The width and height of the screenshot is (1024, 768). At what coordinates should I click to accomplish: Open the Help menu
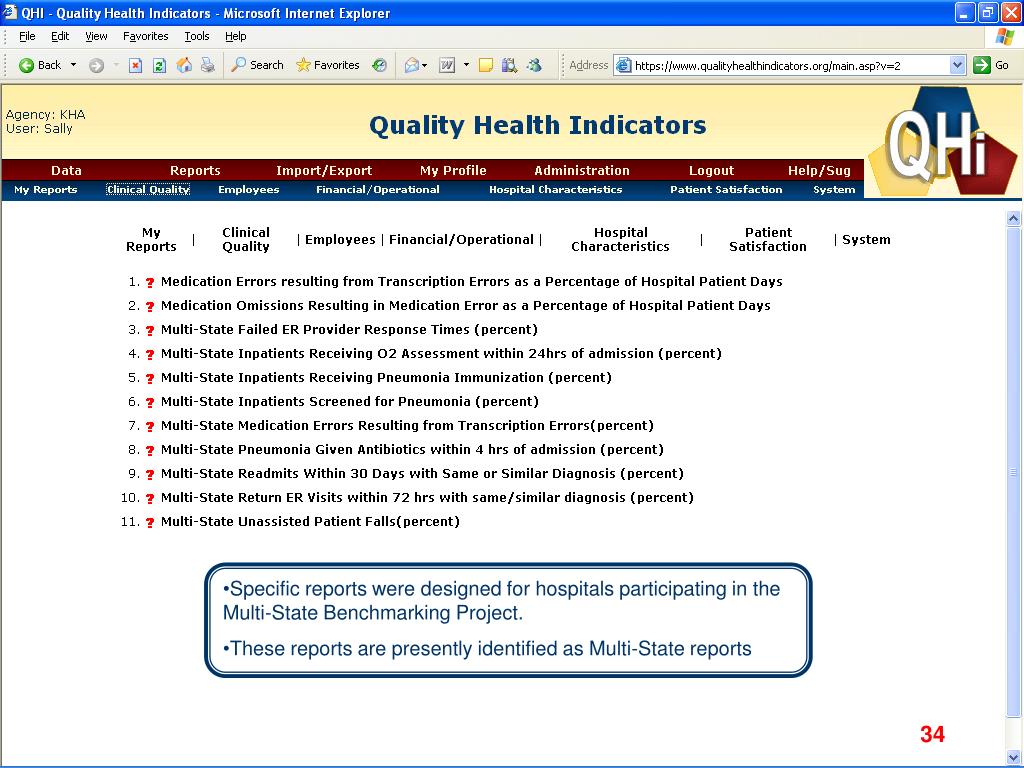click(236, 36)
